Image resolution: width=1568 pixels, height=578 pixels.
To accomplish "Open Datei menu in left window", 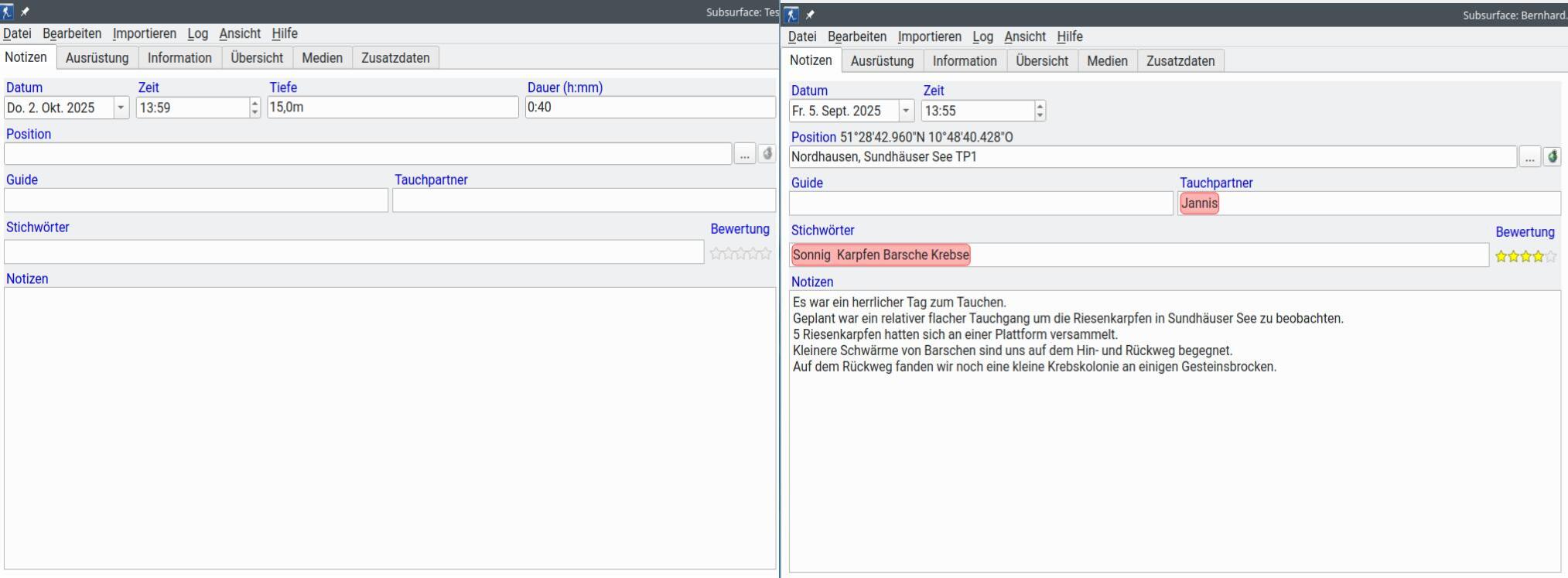I will [x=17, y=33].
